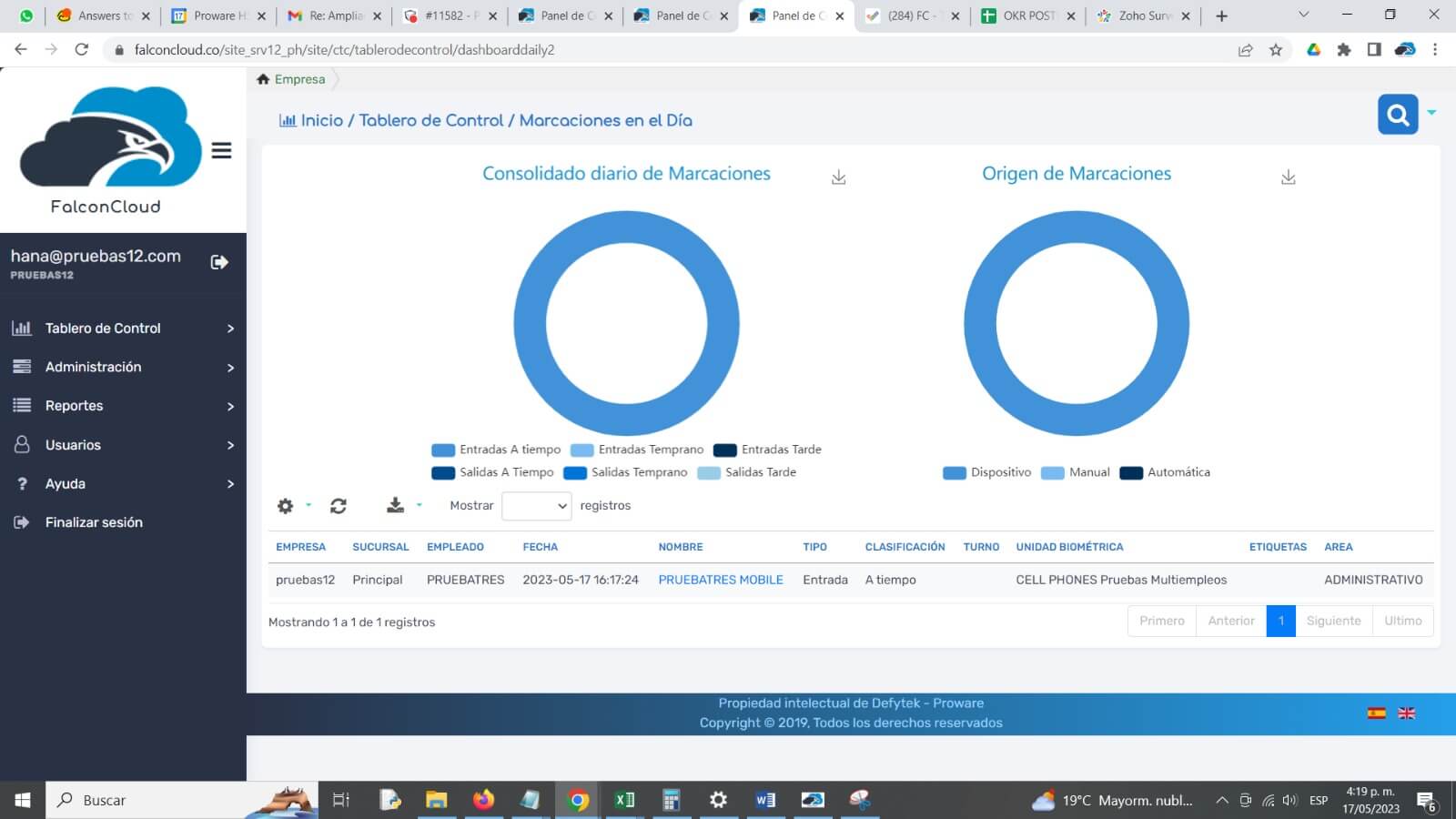Screen dimensions: 1456x819
Task: Toggle the Manual legend item
Action: click(x=1077, y=472)
